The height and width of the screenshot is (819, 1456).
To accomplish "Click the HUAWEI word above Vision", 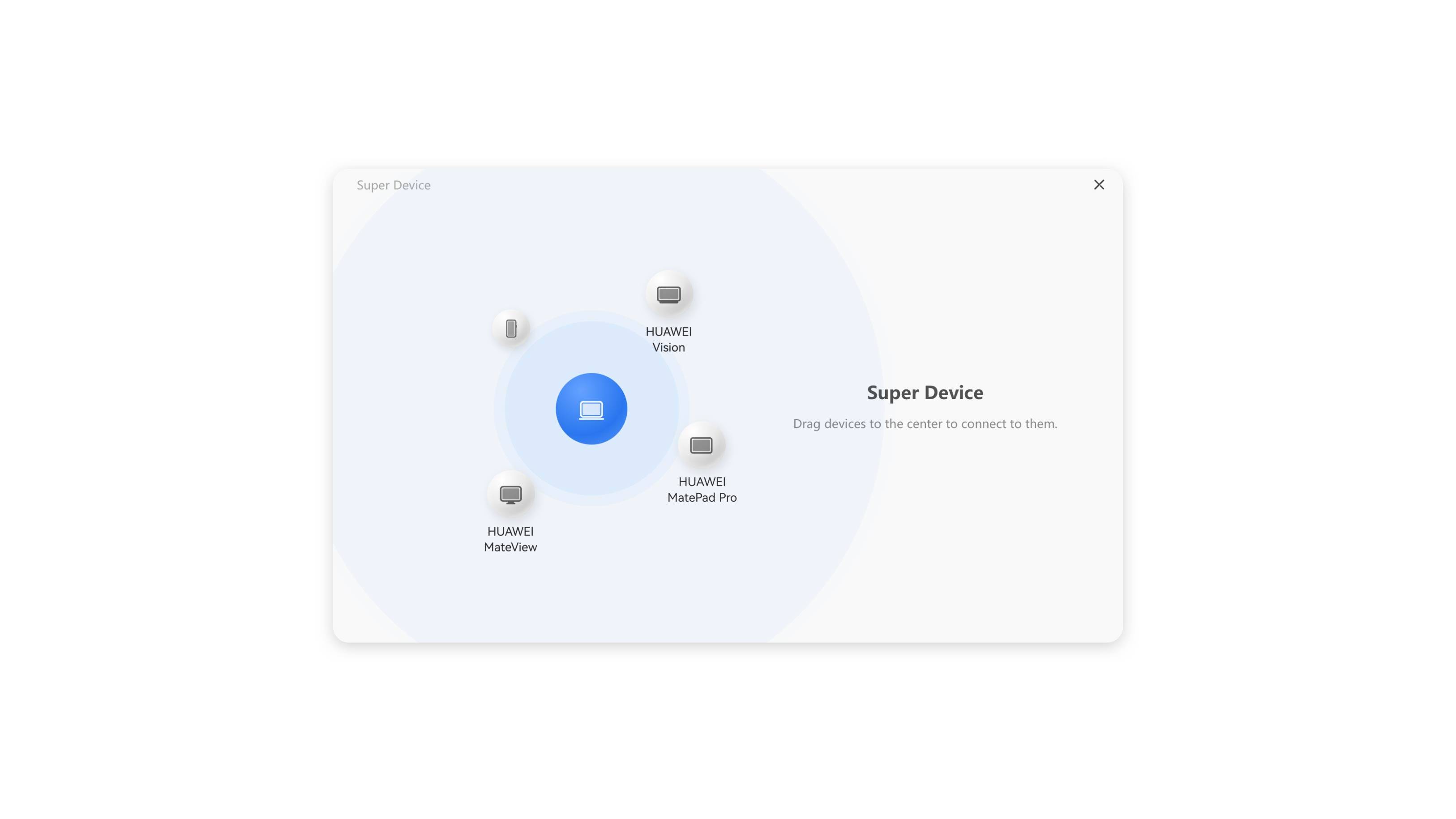I will [668, 332].
